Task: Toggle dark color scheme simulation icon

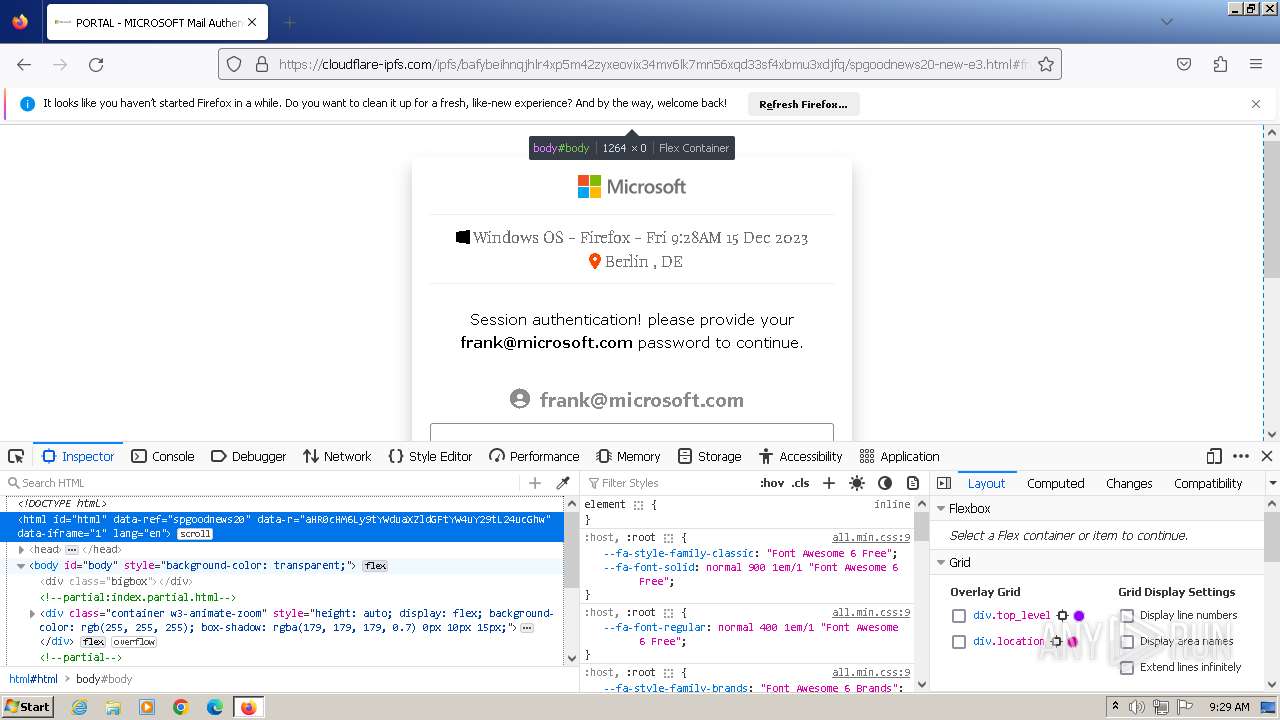Action: [x=885, y=483]
